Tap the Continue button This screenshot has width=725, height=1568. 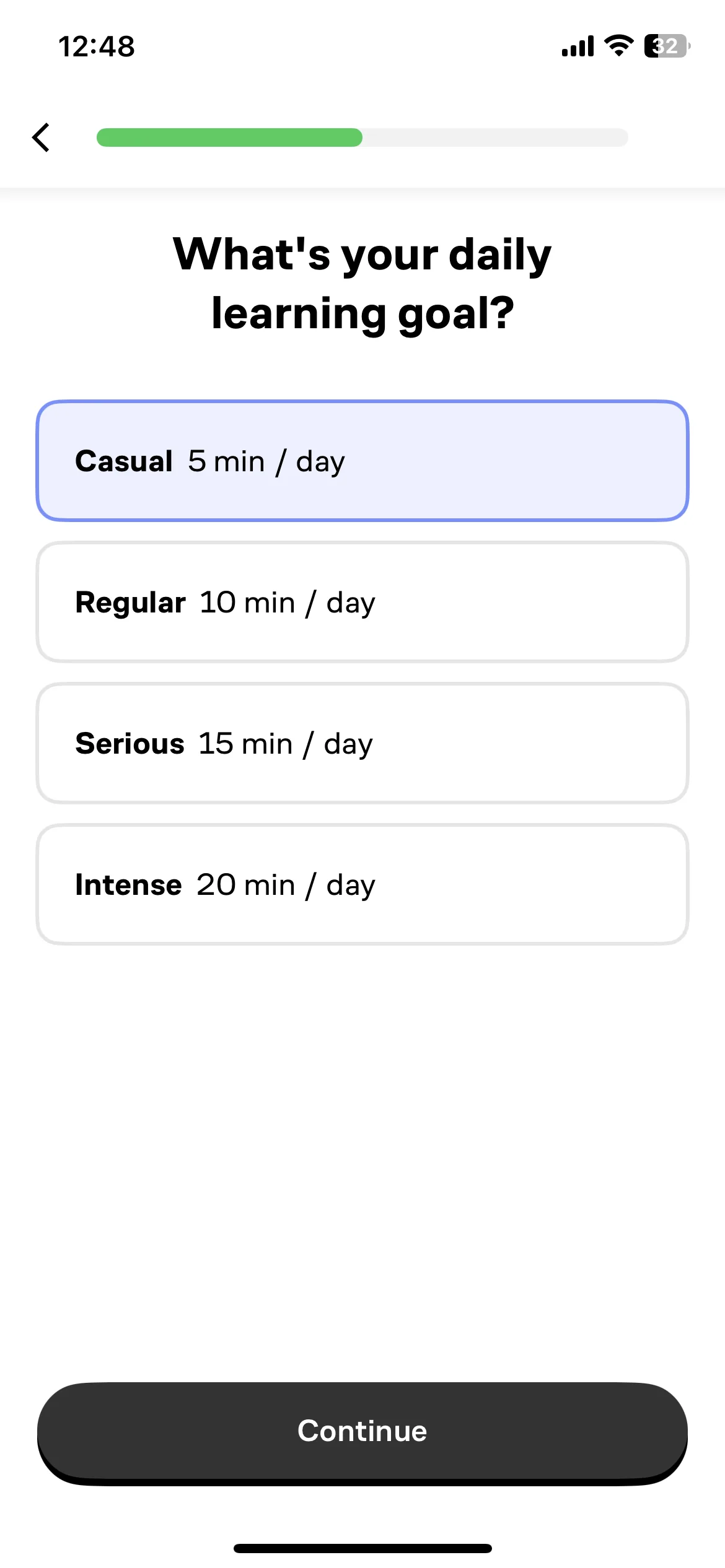tap(362, 1432)
